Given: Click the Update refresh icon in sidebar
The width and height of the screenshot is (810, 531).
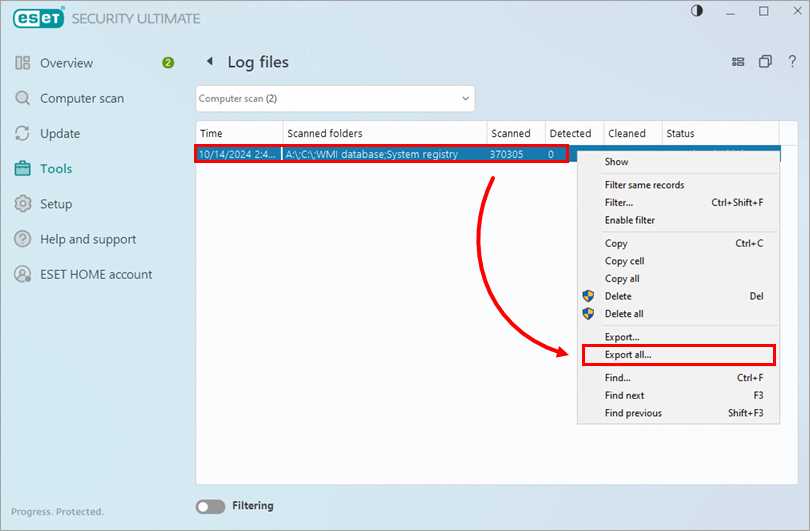Looking at the screenshot, I should point(23,134).
